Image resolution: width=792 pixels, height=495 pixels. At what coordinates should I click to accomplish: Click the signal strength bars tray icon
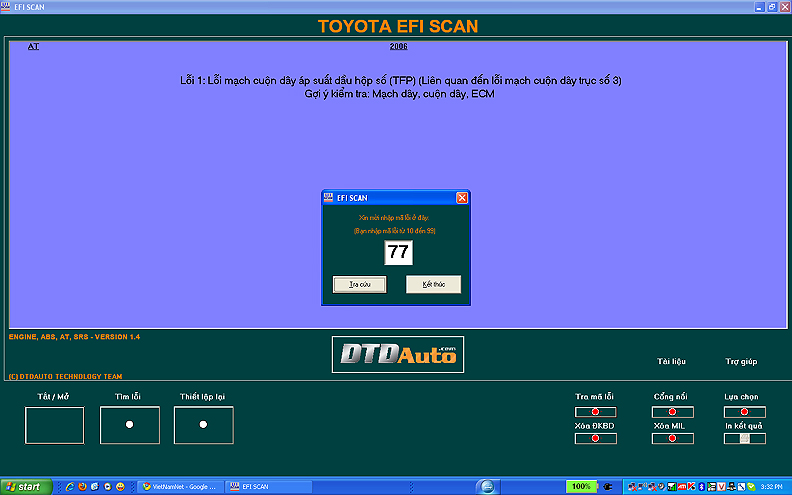[672, 487]
